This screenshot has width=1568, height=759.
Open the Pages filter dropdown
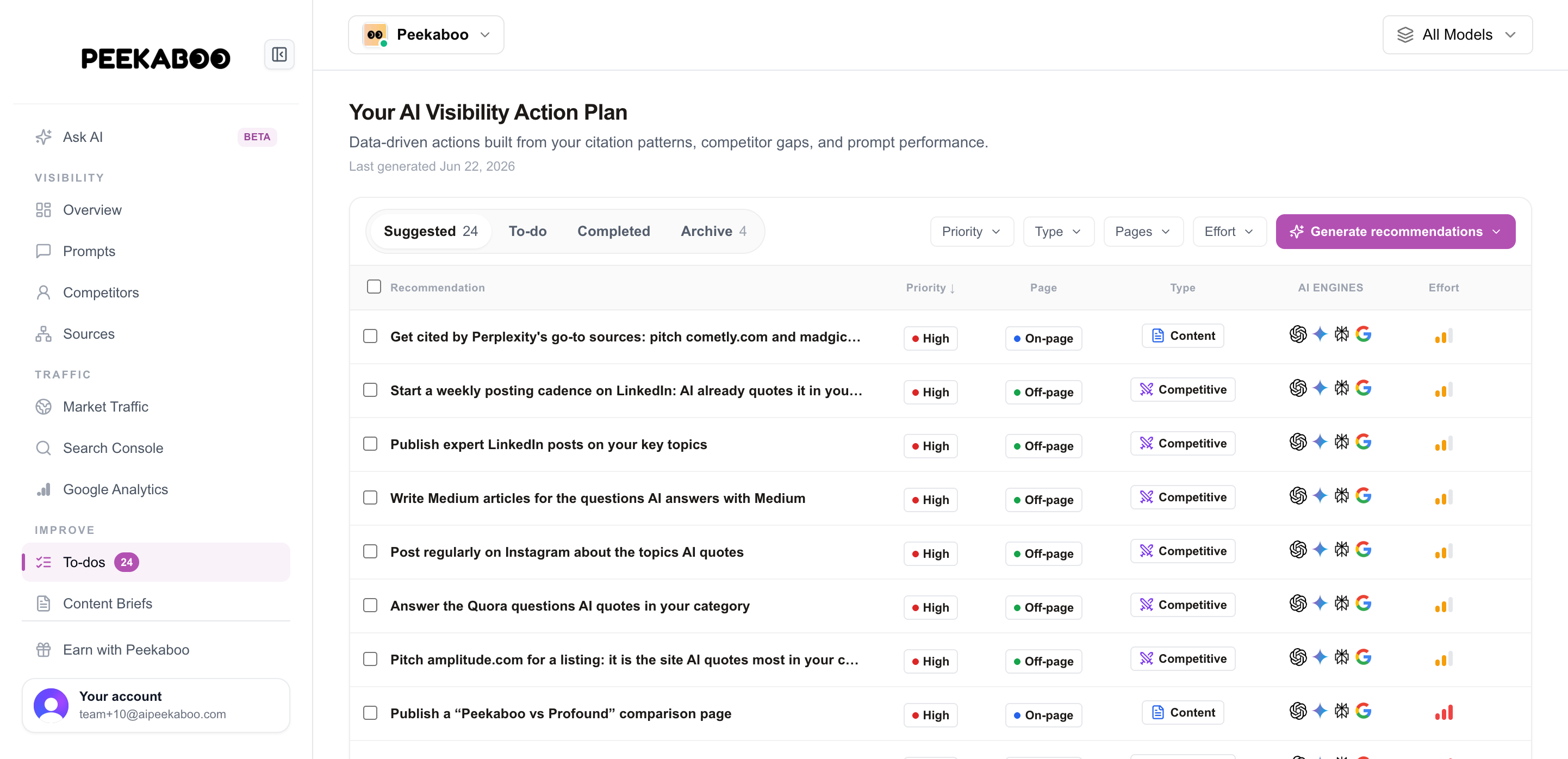[1143, 232]
